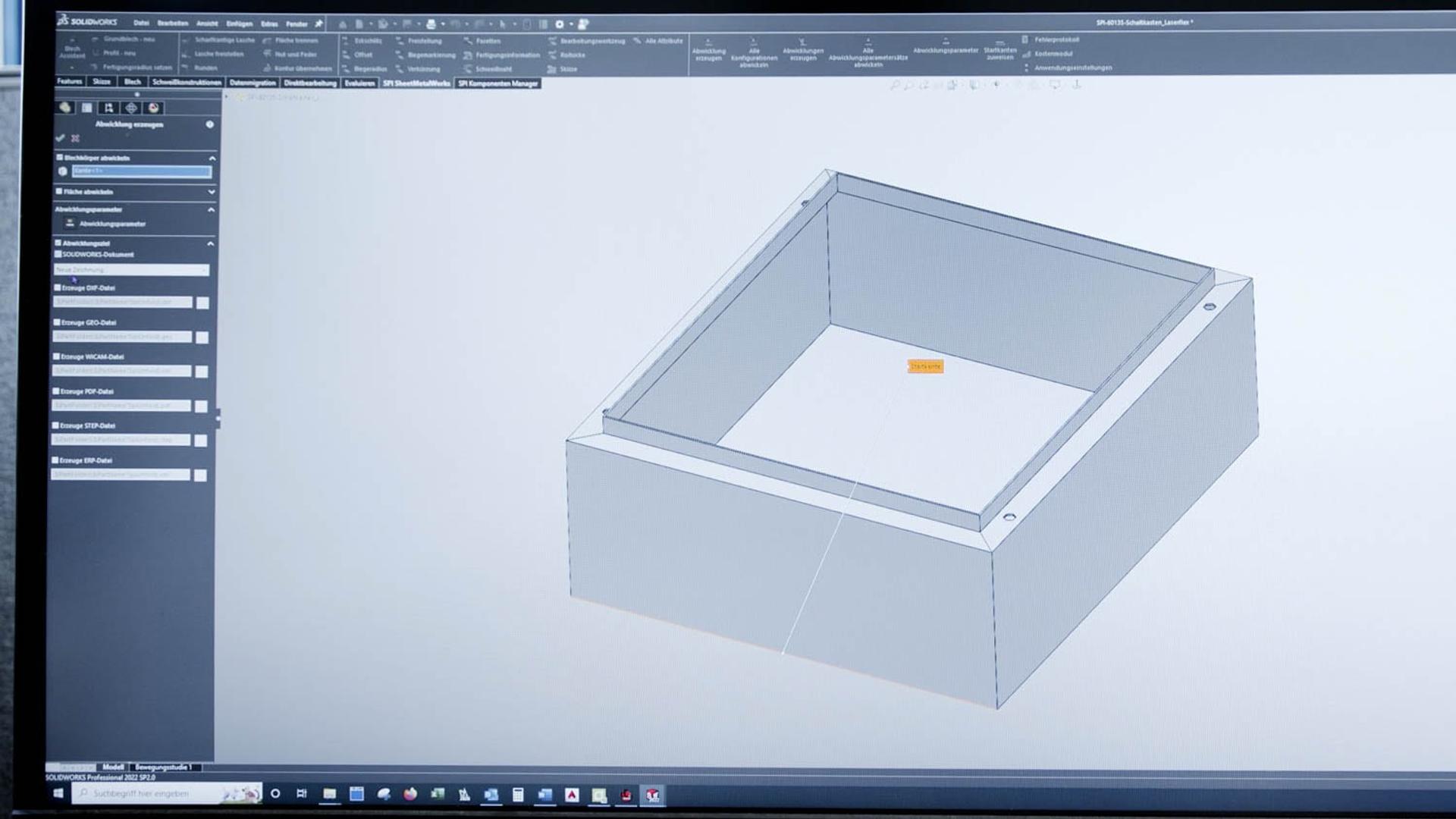Open dropdown arrow next to options gear
Viewport: 1456px width, 819px height.
[571, 24]
